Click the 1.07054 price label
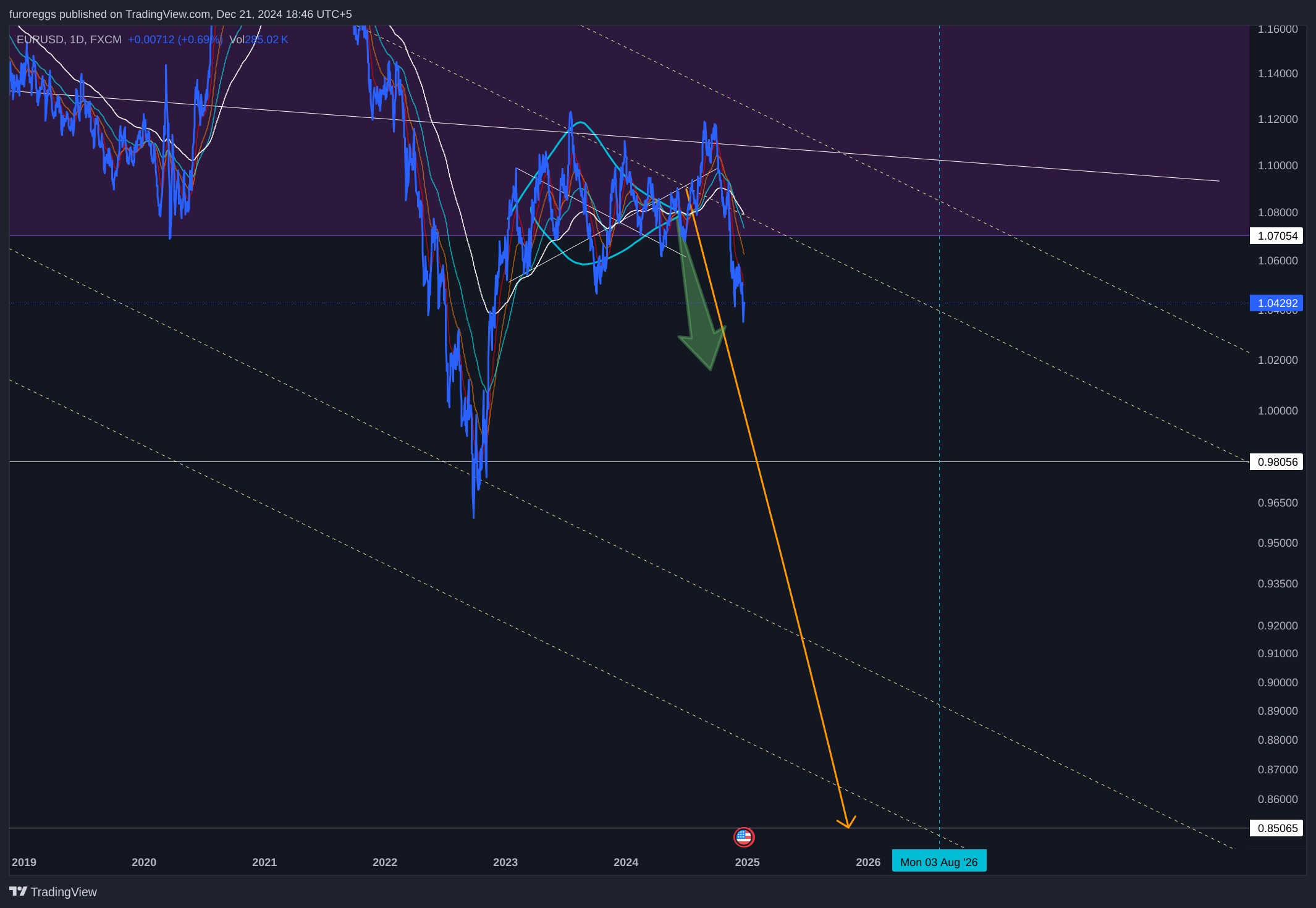Screen dimensions: 1316x908 point(1276,236)
